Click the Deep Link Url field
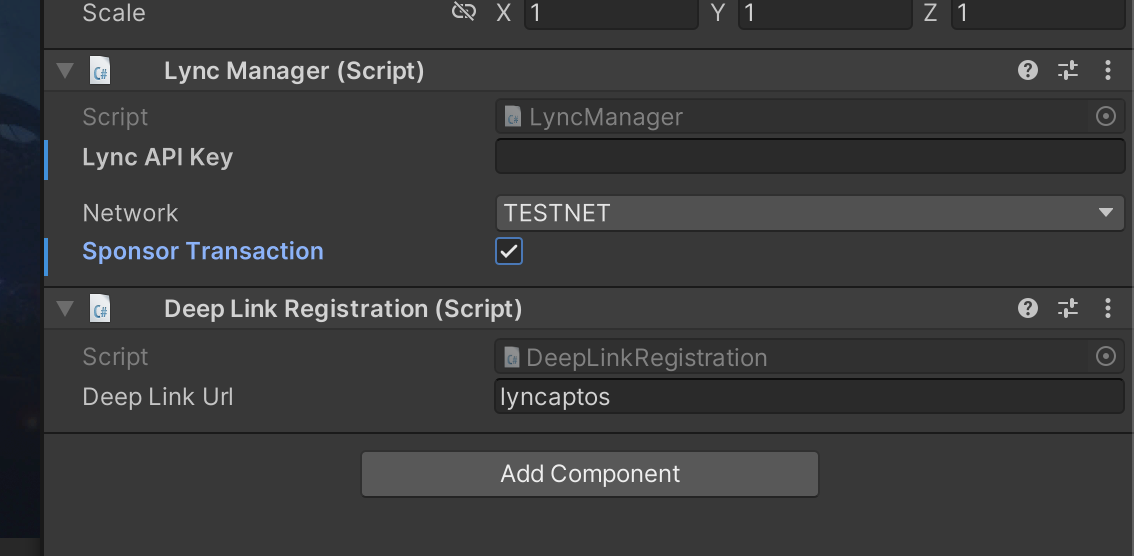The image size is (1134, 556). (809, 396)
